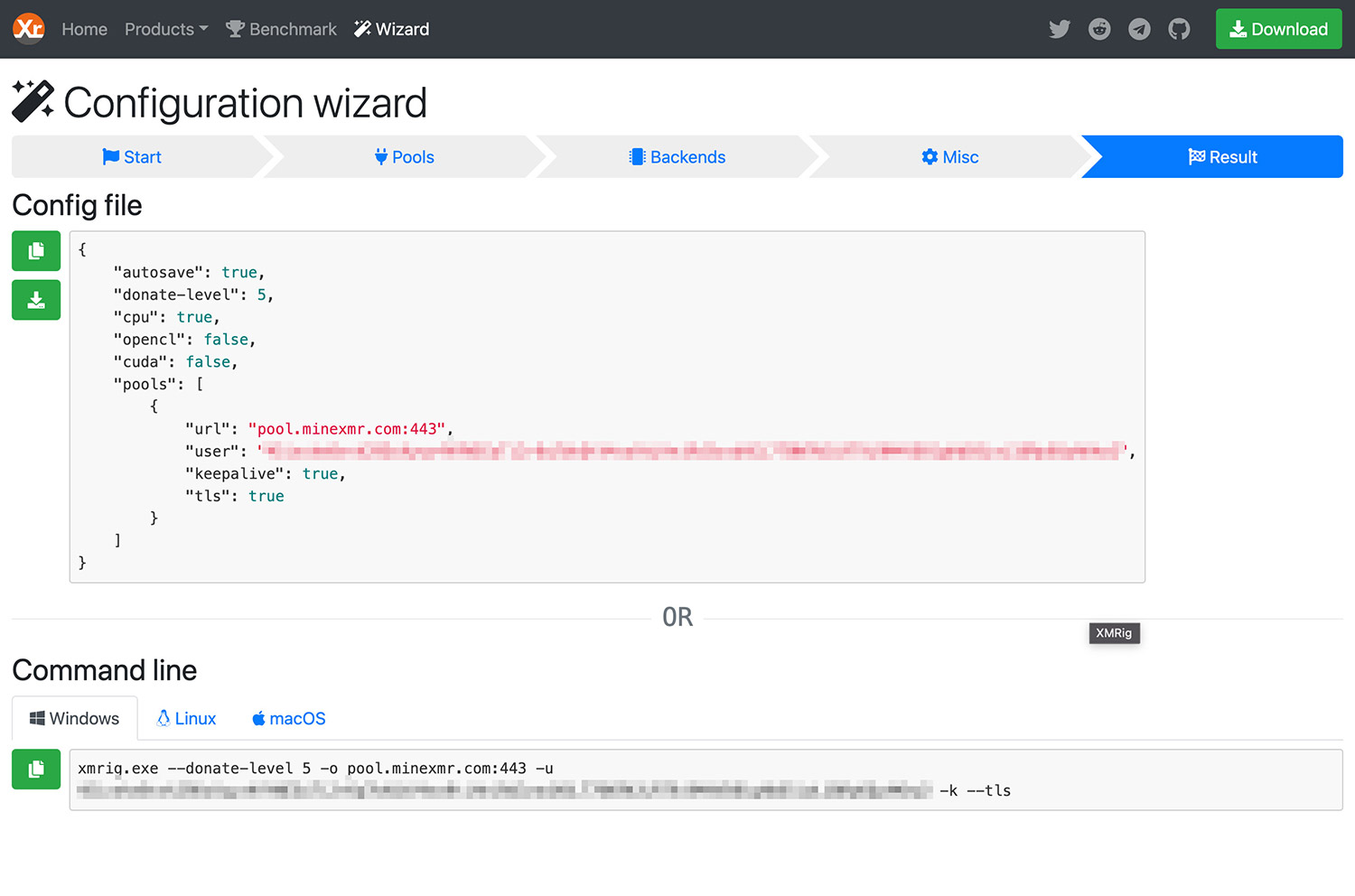
Task: Click the XMRig tooltip label
Action: tap(1114, 633)
